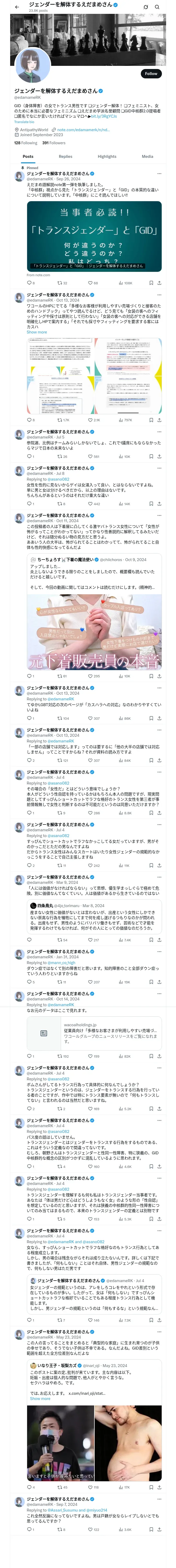Viewport: 176px width, 1568px height.
Task: Open the 391 Followers list
Action: pyautogui.click(x=54, y=143)
